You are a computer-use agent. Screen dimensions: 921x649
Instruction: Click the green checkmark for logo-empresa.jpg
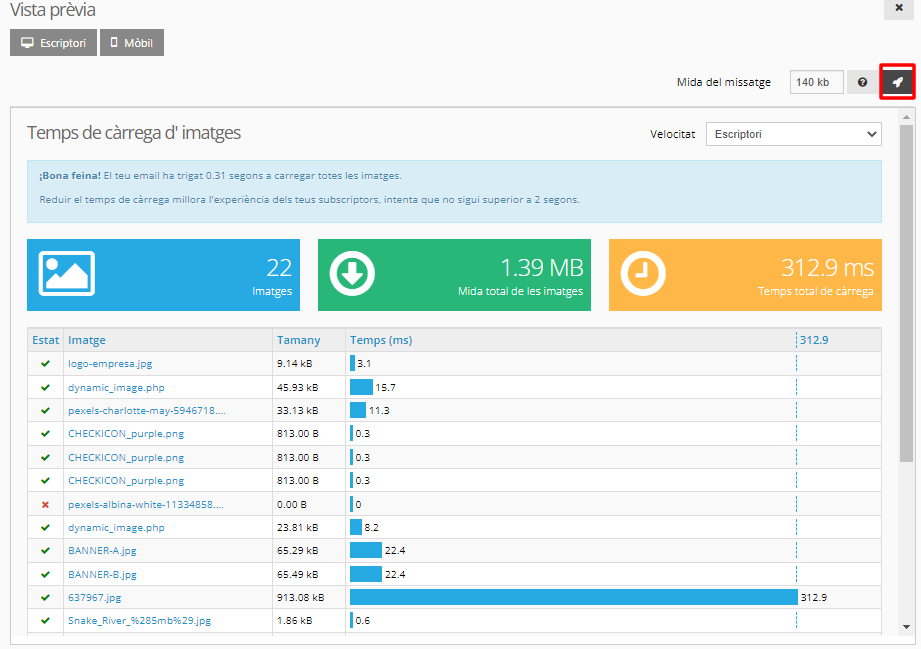point(45,364)
